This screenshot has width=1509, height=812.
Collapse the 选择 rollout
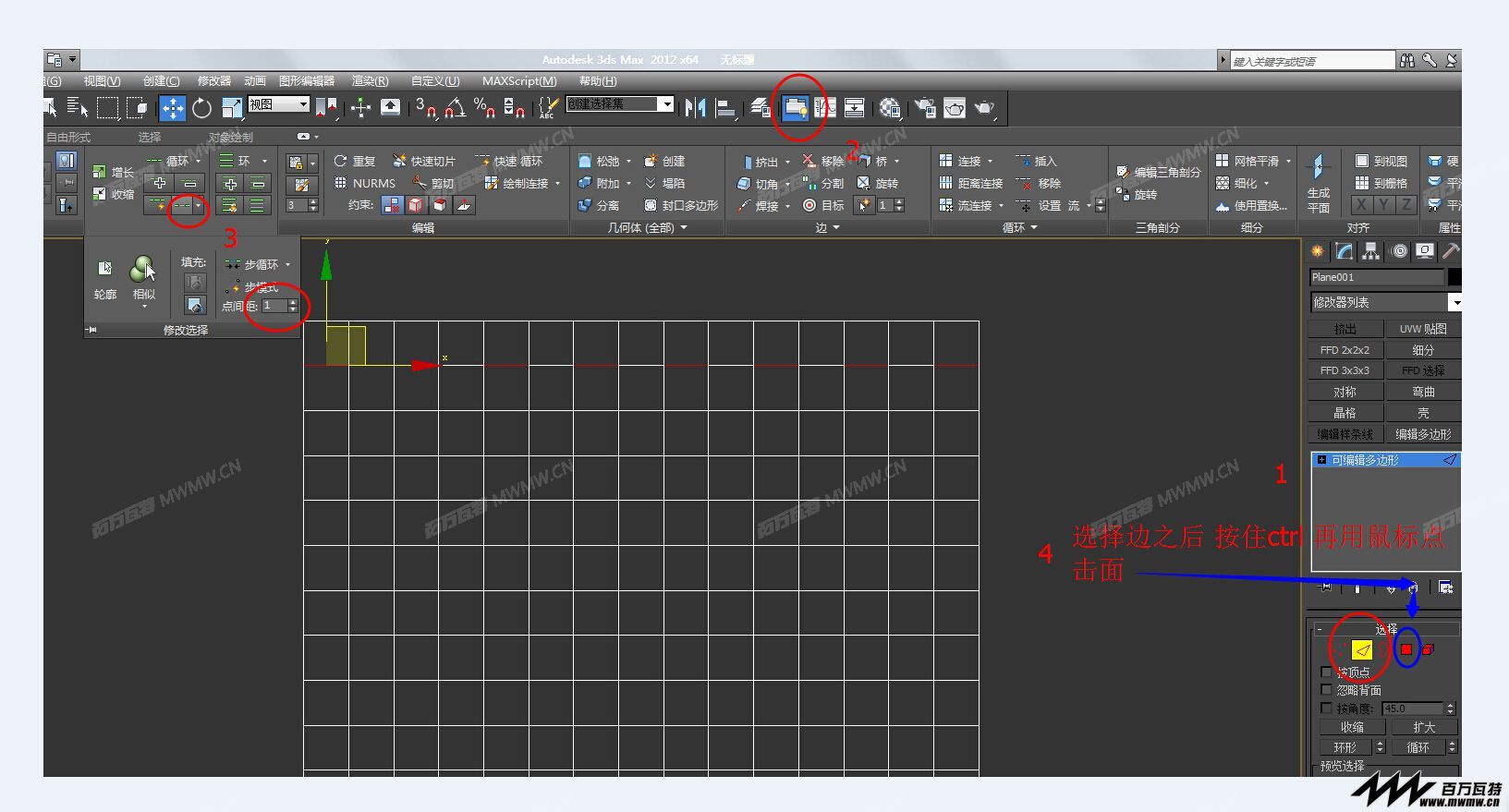pos(1385,628)
